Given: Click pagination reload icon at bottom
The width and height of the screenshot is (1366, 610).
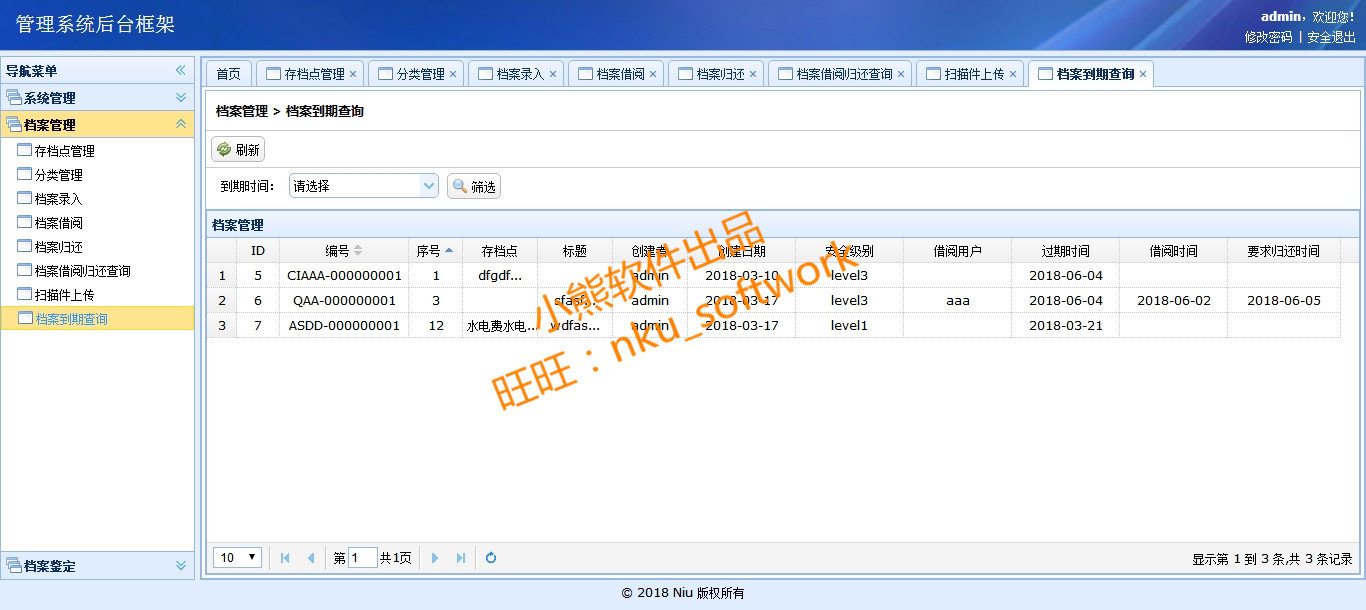Looking at the screenshot, I should [x=491, y=558].
